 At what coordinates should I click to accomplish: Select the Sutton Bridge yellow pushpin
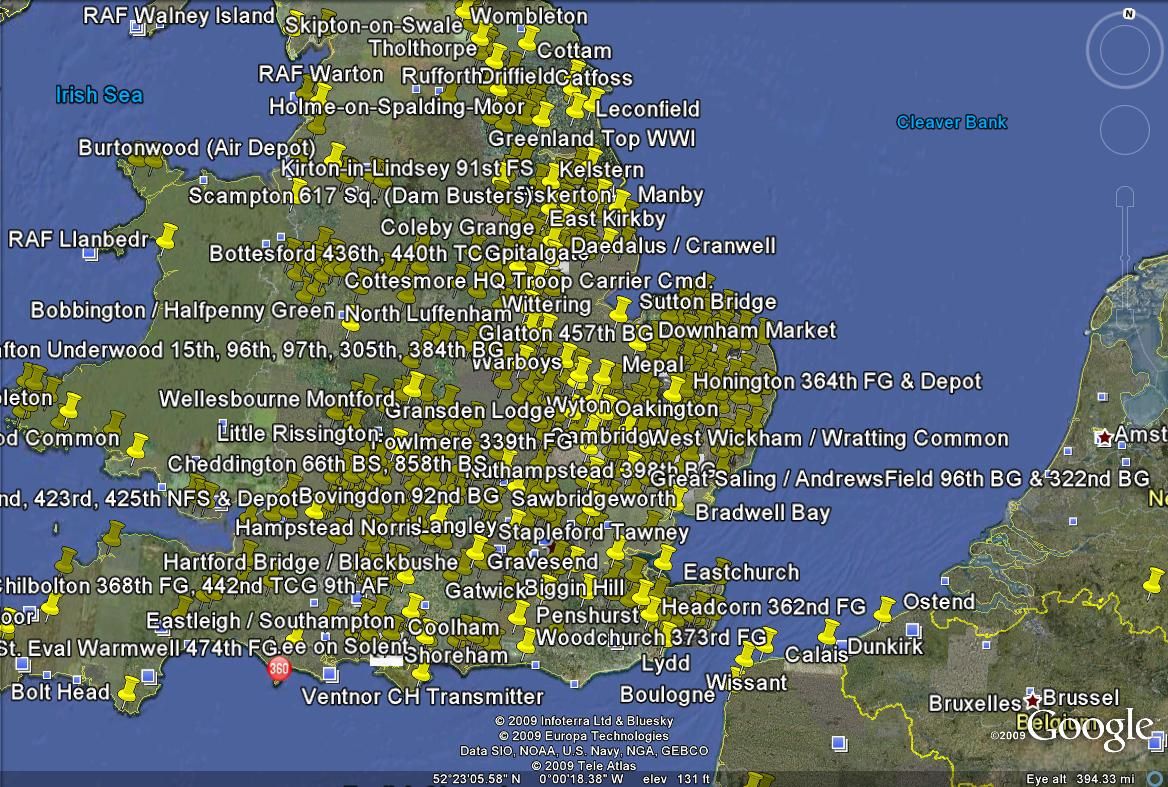coord(620,308)
